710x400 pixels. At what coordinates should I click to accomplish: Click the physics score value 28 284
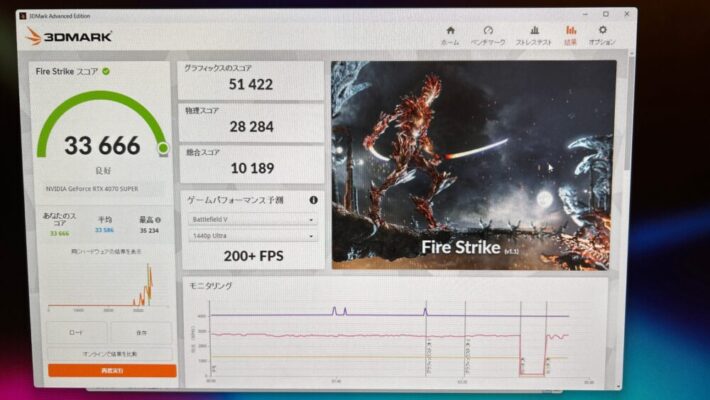(x=251, y=126)
